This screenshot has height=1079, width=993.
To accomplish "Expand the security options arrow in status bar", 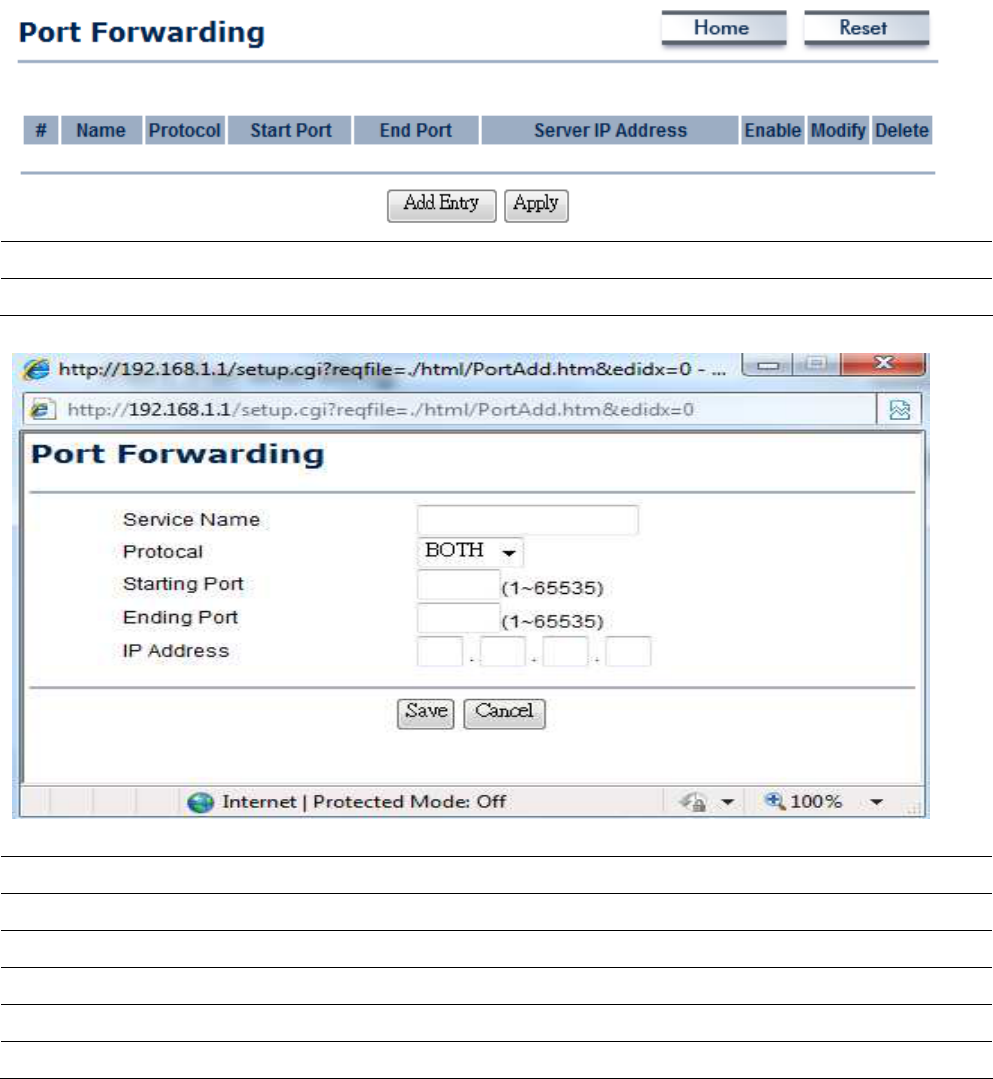I will 727,802.
